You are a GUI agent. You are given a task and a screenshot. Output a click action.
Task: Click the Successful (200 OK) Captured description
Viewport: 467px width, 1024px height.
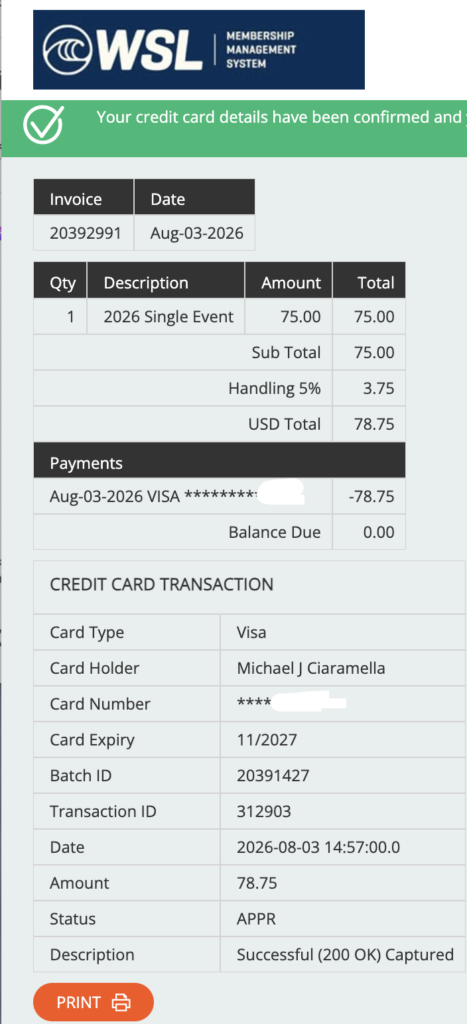click(x=345, y=954)
